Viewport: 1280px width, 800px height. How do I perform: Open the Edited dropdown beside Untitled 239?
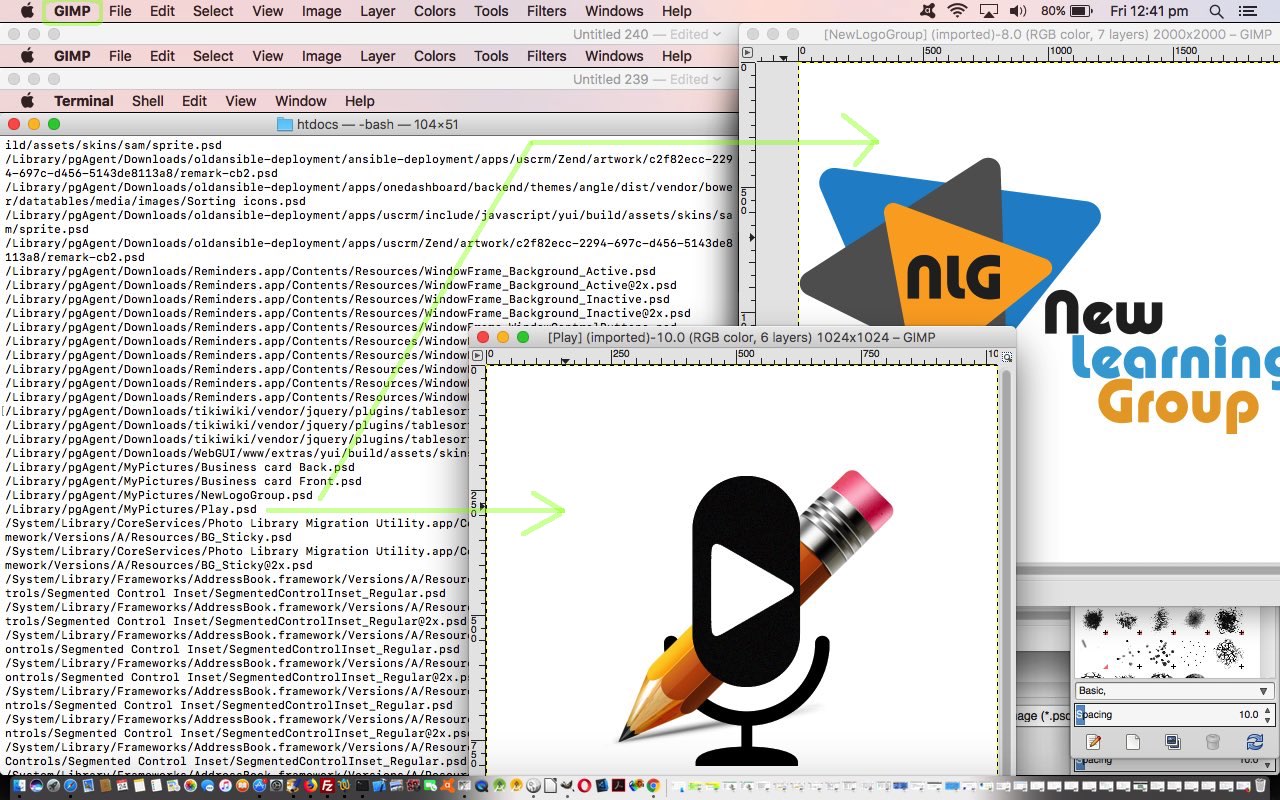tap(695, 79)
